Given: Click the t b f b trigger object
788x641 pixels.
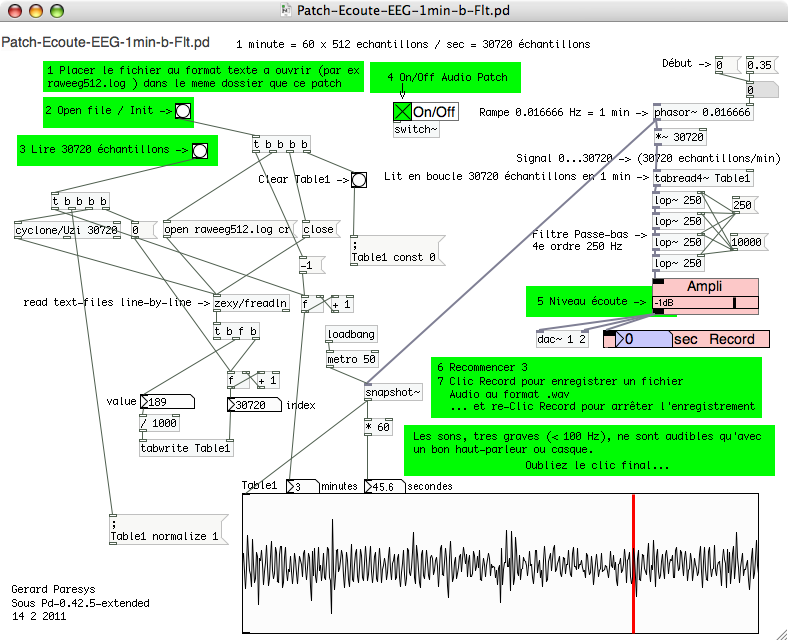Looking at the screenshot, I should 236,331.
